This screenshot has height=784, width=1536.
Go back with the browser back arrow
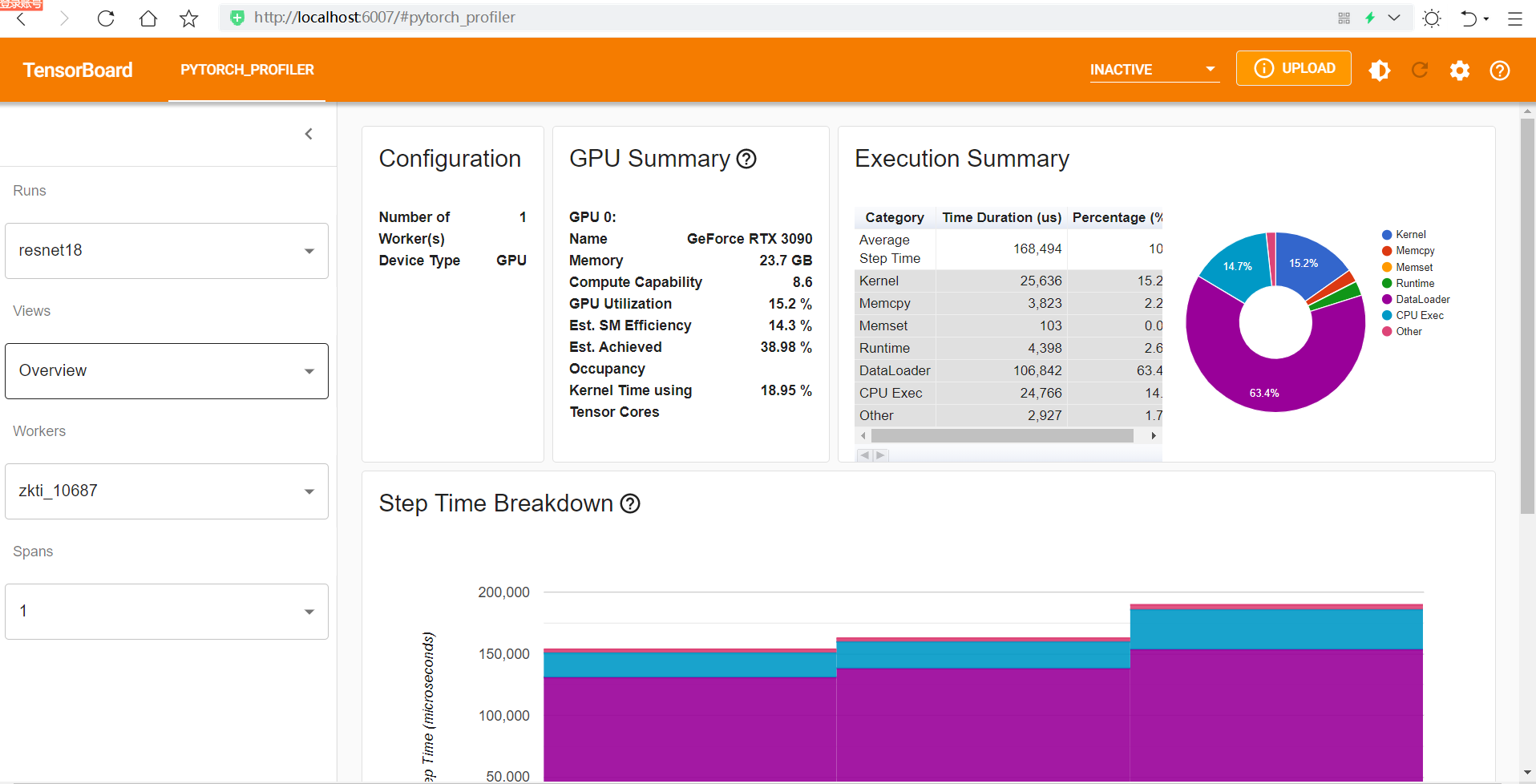click(x=22, y=18)
